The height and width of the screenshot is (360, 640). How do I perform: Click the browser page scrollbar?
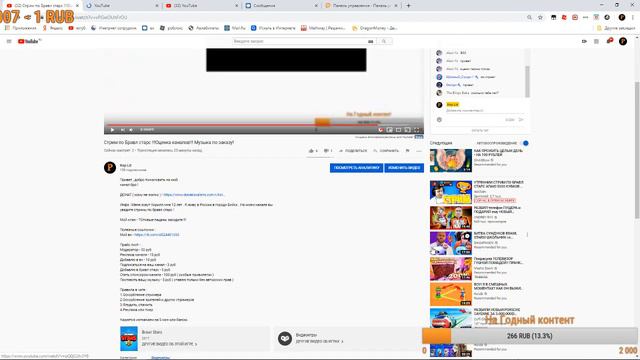(x=638, y=151)
